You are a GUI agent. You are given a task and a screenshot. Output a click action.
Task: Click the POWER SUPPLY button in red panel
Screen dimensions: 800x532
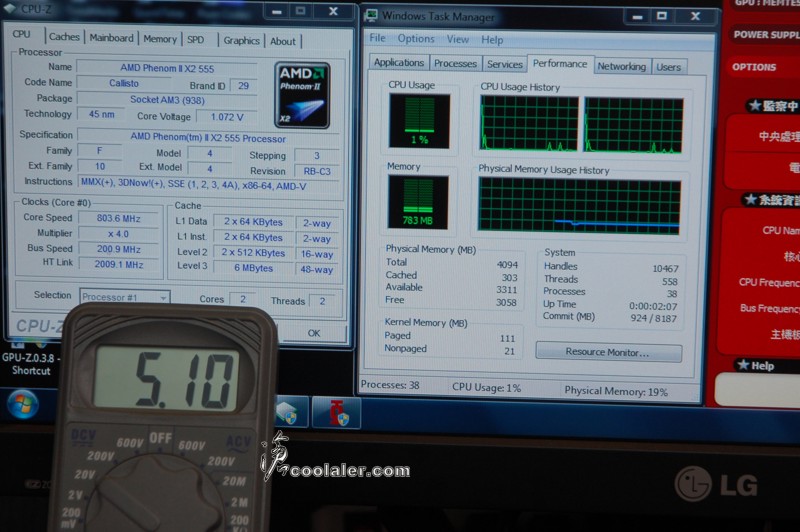pos(765,35)
